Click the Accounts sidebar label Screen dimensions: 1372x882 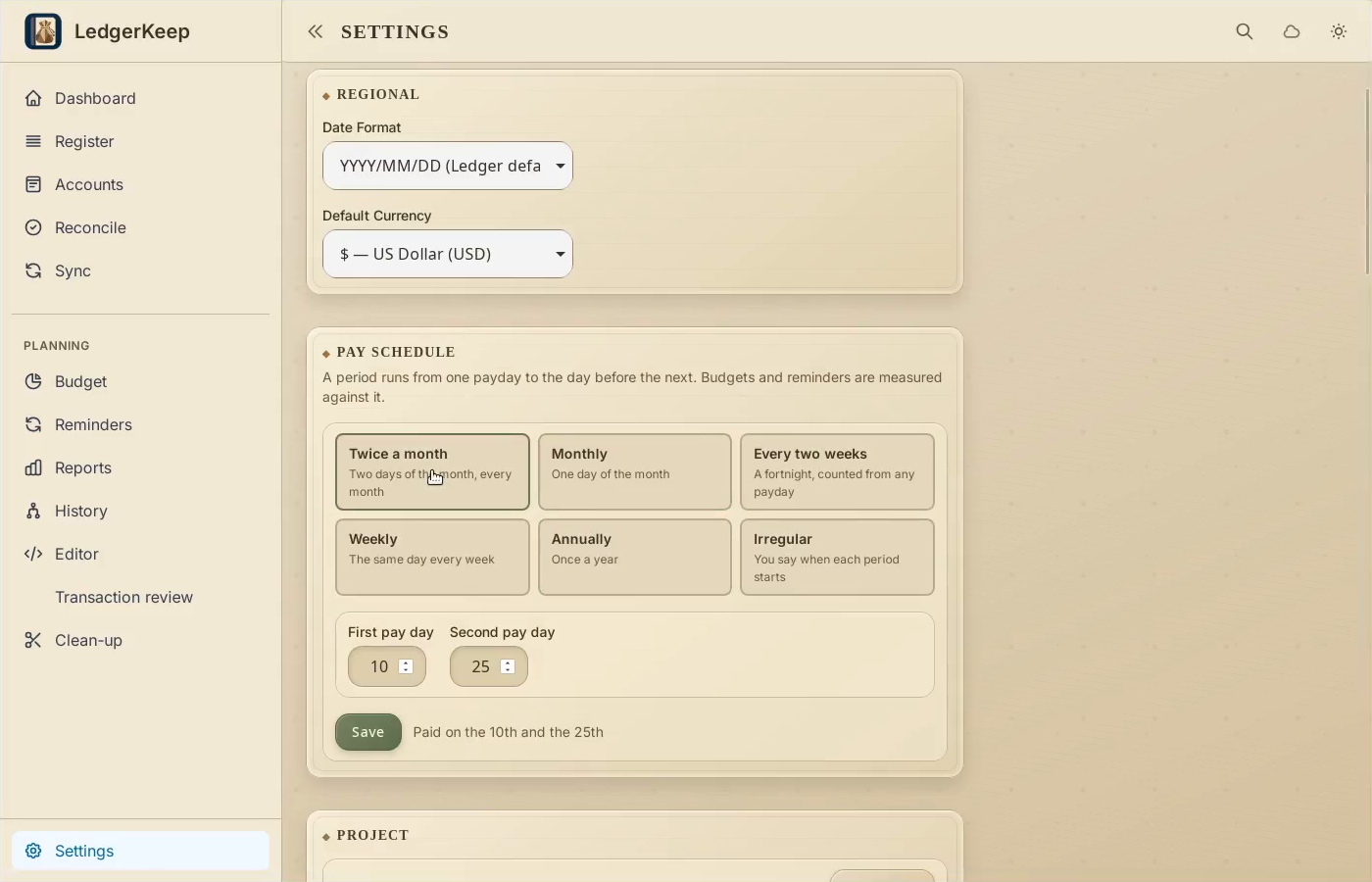[x=89, y=184]
